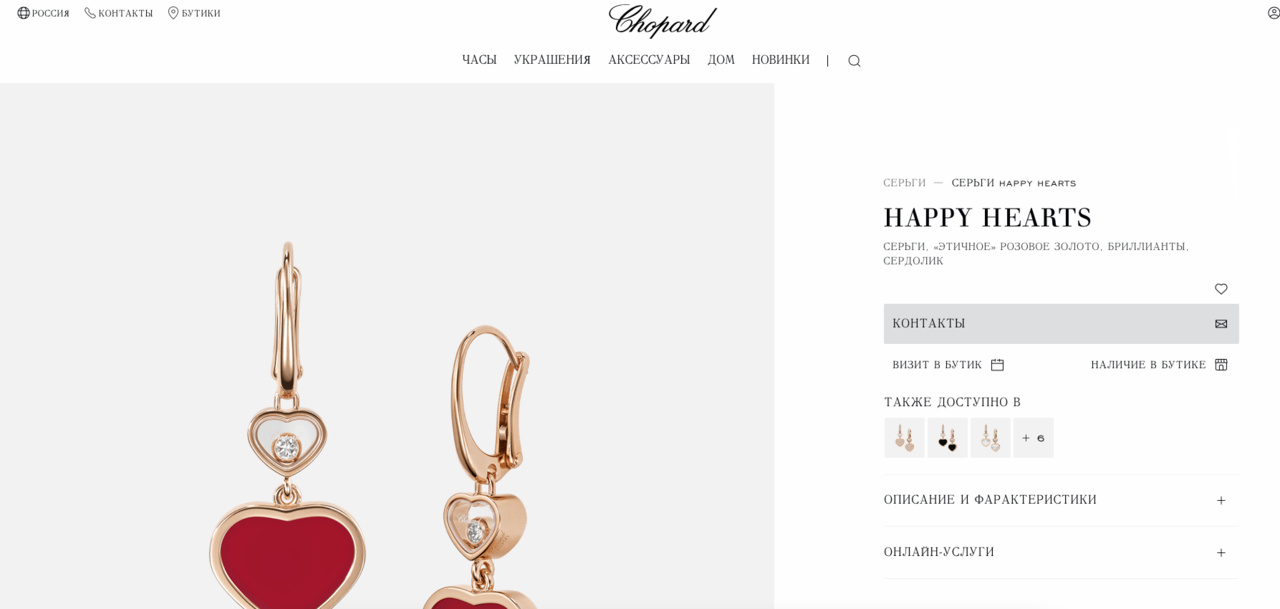Add earrings to wishlist heart icon
This screenshot has height=609, width=1280.
pos(1221,289)
